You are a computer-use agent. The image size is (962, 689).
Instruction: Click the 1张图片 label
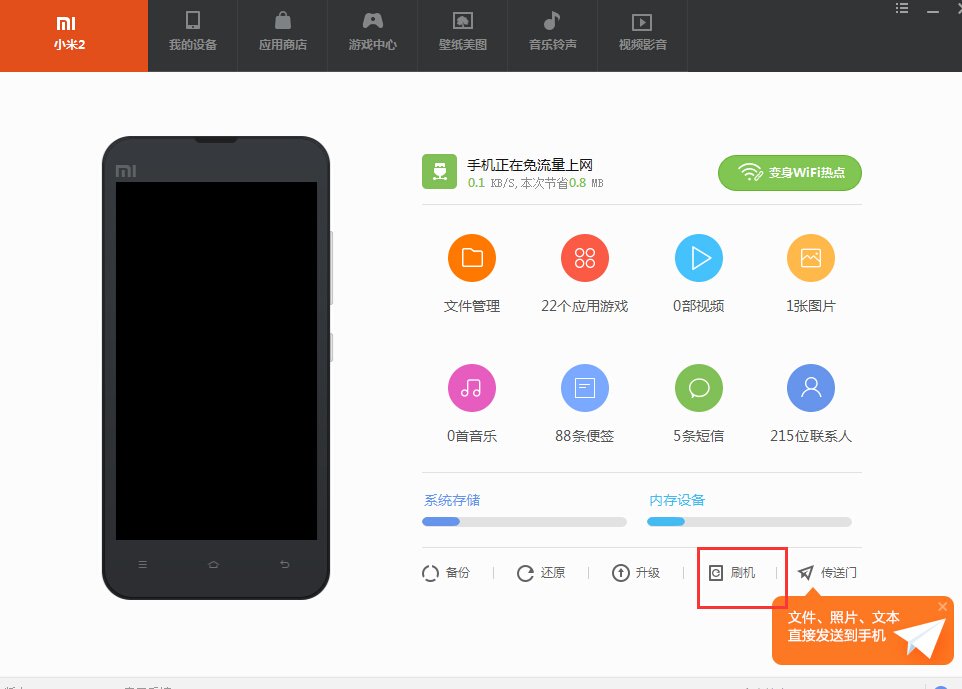[x=810, y=306]
